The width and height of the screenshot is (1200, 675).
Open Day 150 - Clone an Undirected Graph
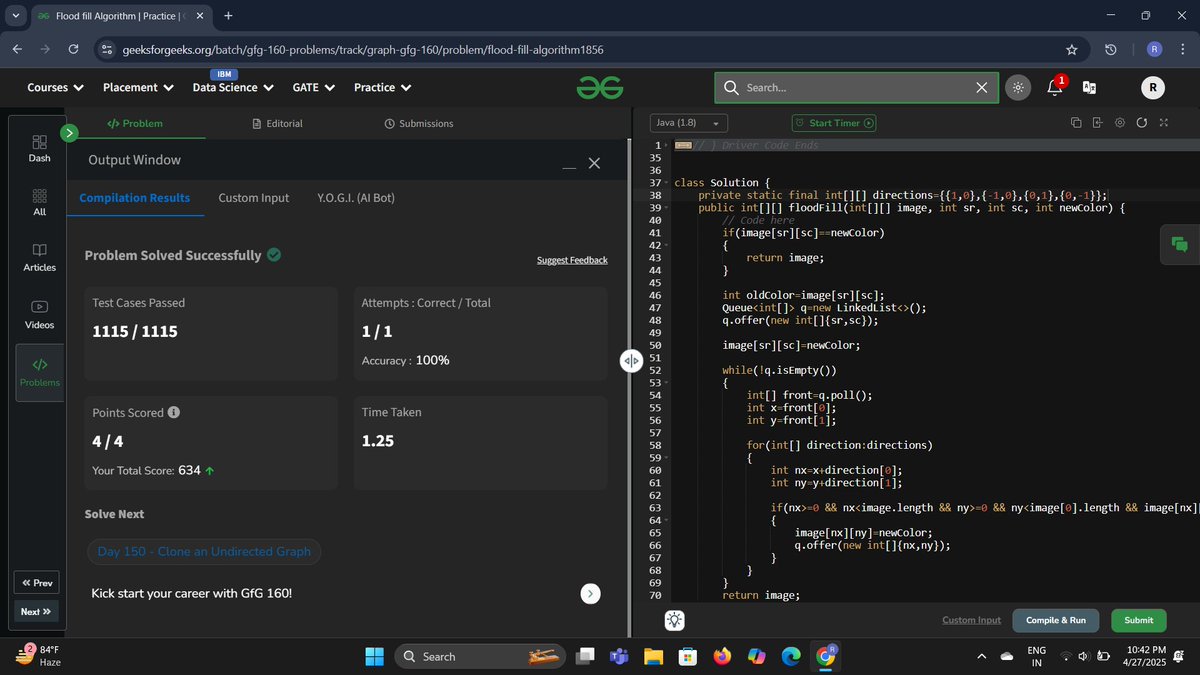[204, 551]
